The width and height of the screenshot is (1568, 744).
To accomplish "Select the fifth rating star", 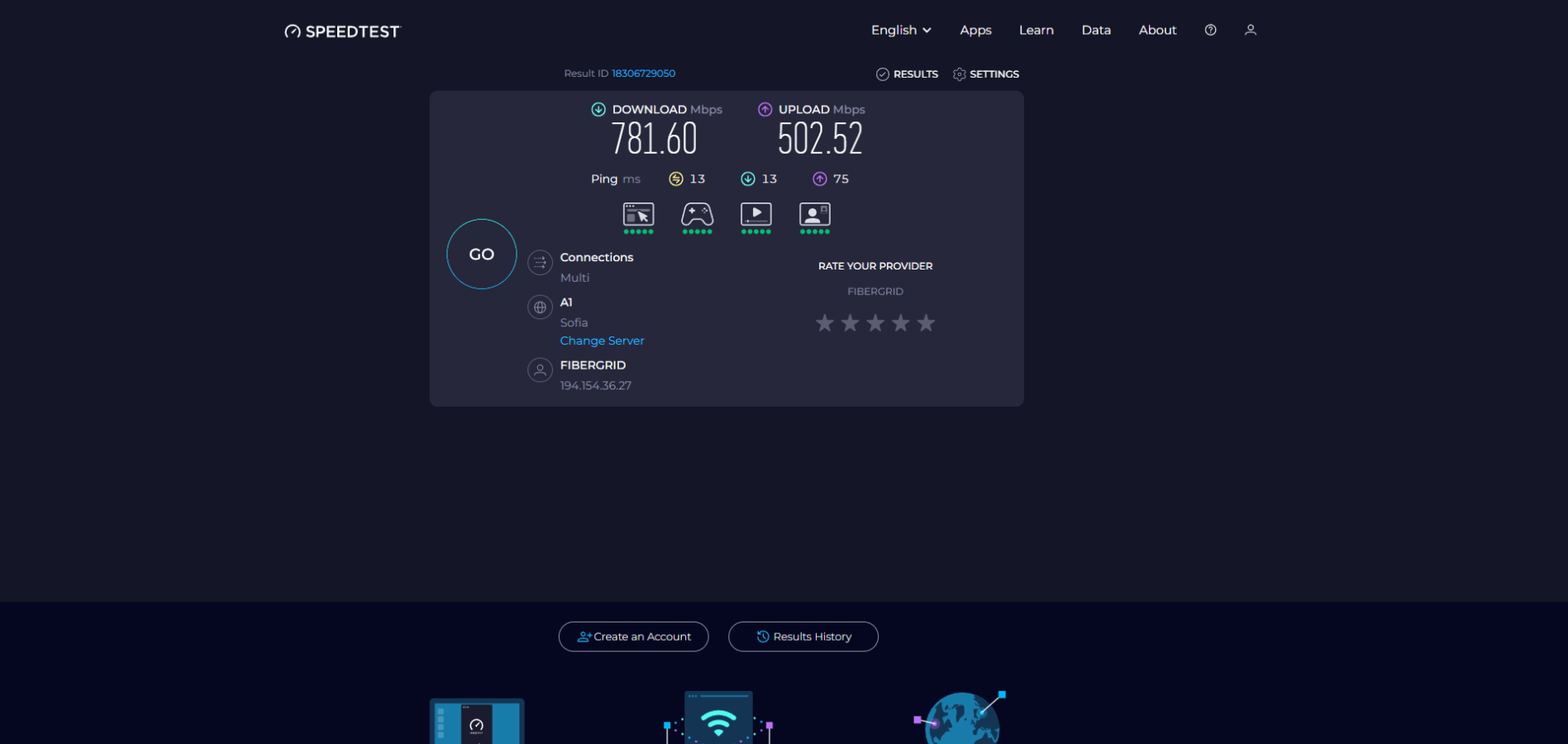I will point(926,322).
